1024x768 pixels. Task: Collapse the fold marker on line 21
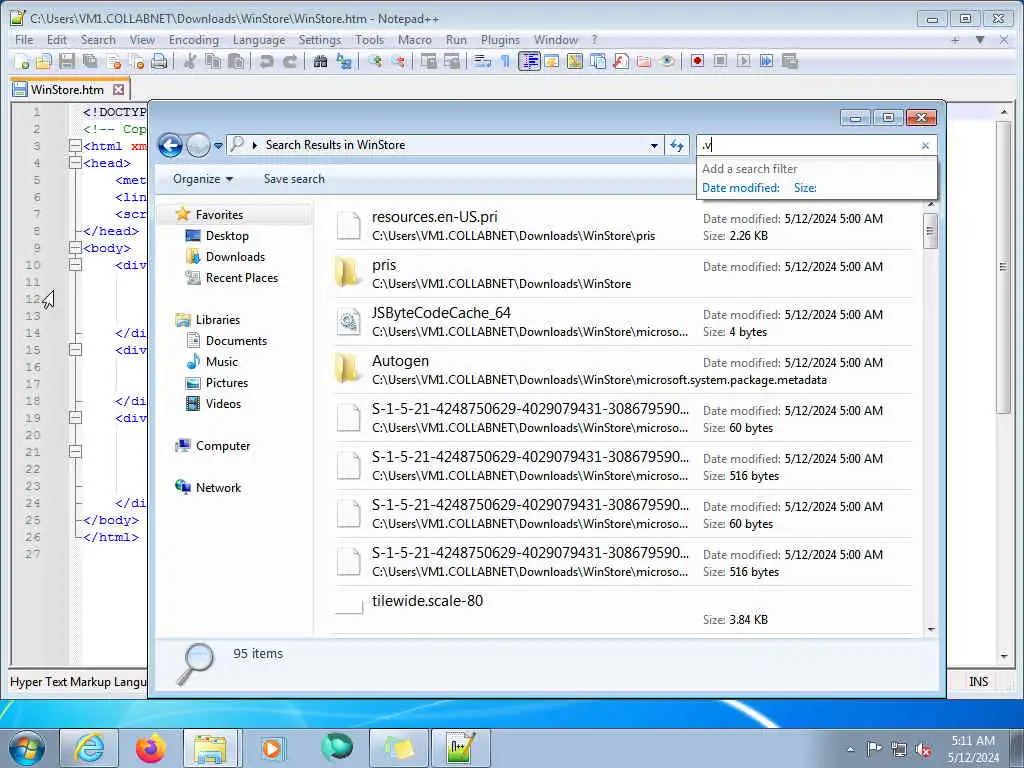75,452
